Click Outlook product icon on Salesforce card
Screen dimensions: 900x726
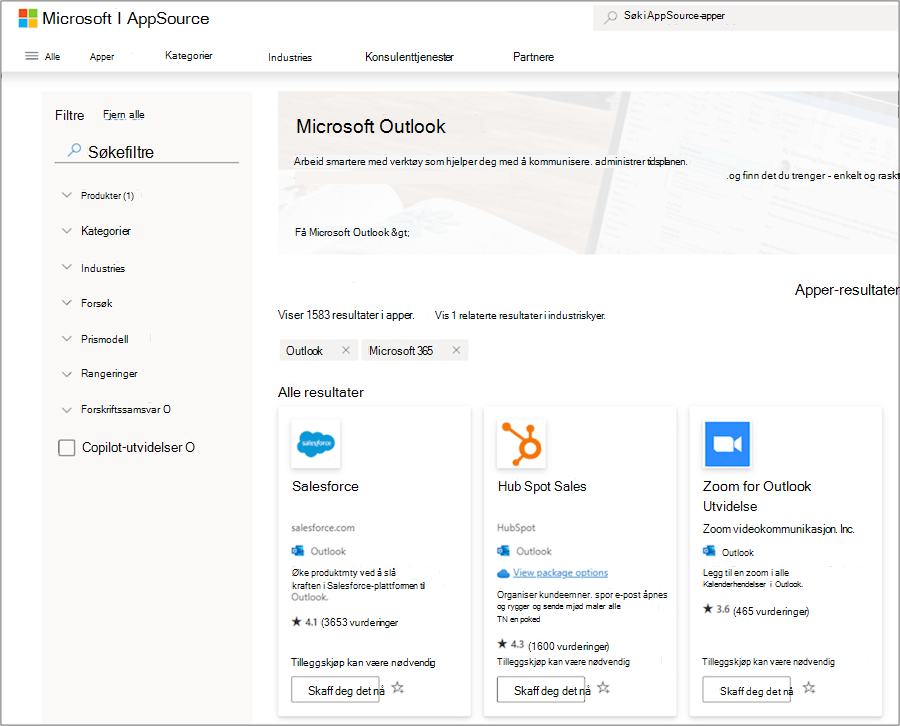298,551
